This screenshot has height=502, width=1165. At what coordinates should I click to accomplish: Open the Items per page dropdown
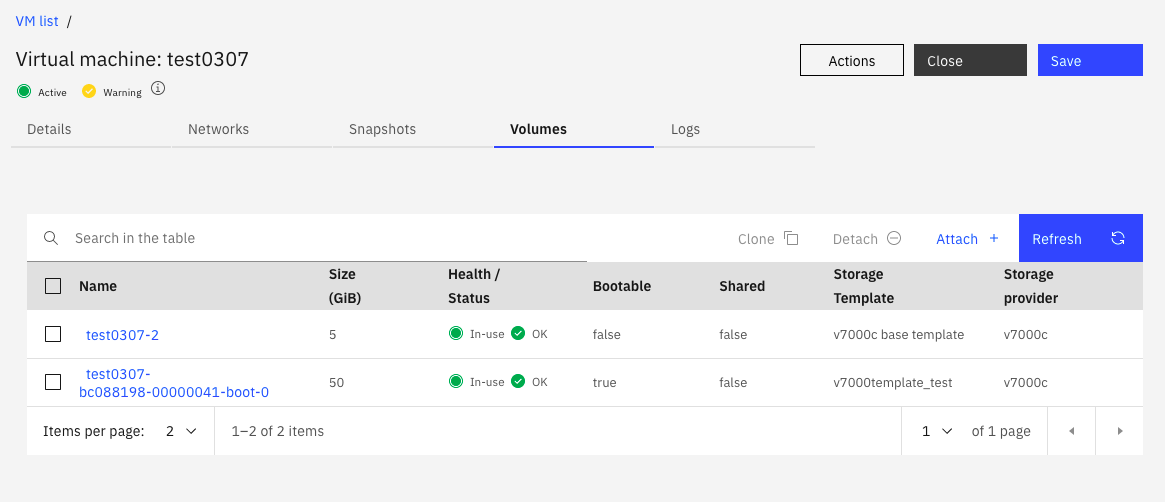pyautogui.click(x=181, y=431)
